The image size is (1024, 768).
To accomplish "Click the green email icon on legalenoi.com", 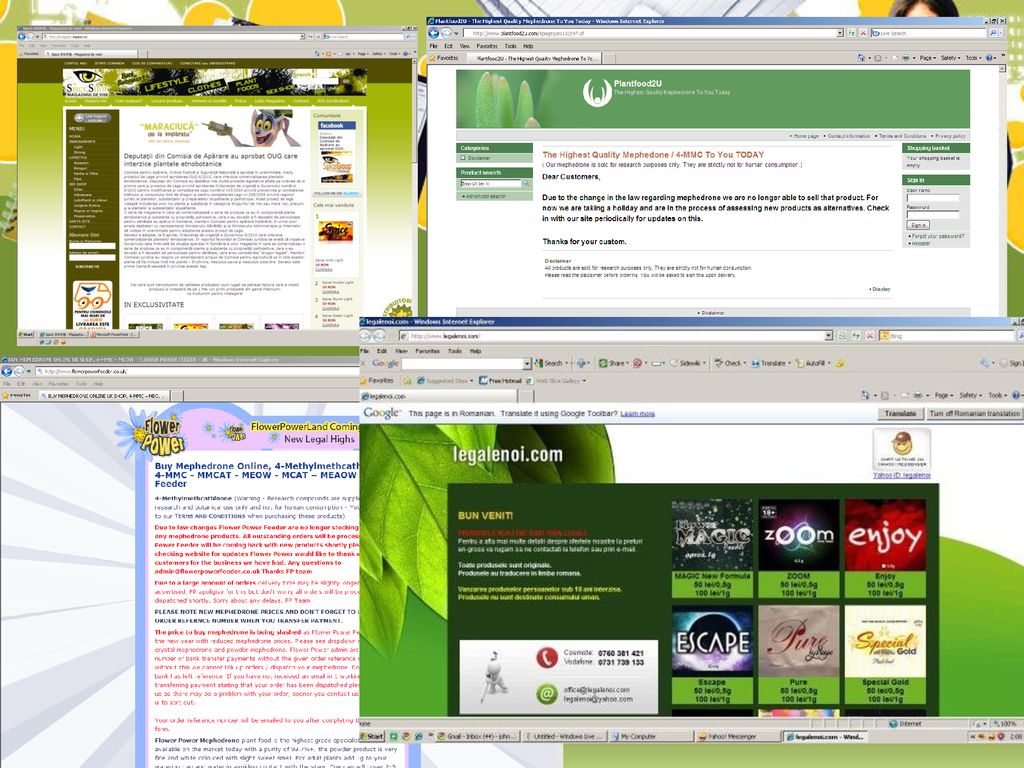I will coord(547,693).
